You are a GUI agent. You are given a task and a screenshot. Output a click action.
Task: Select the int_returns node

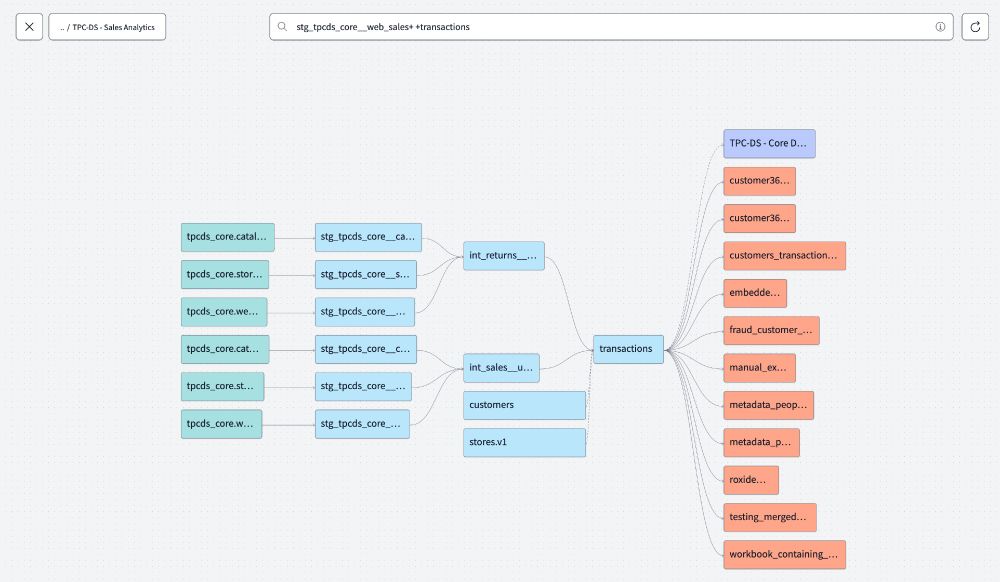tap(503, 255)
